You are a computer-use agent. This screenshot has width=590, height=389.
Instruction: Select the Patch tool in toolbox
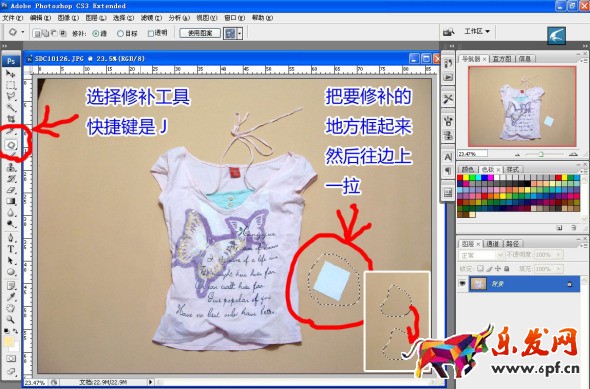[11, 145]
